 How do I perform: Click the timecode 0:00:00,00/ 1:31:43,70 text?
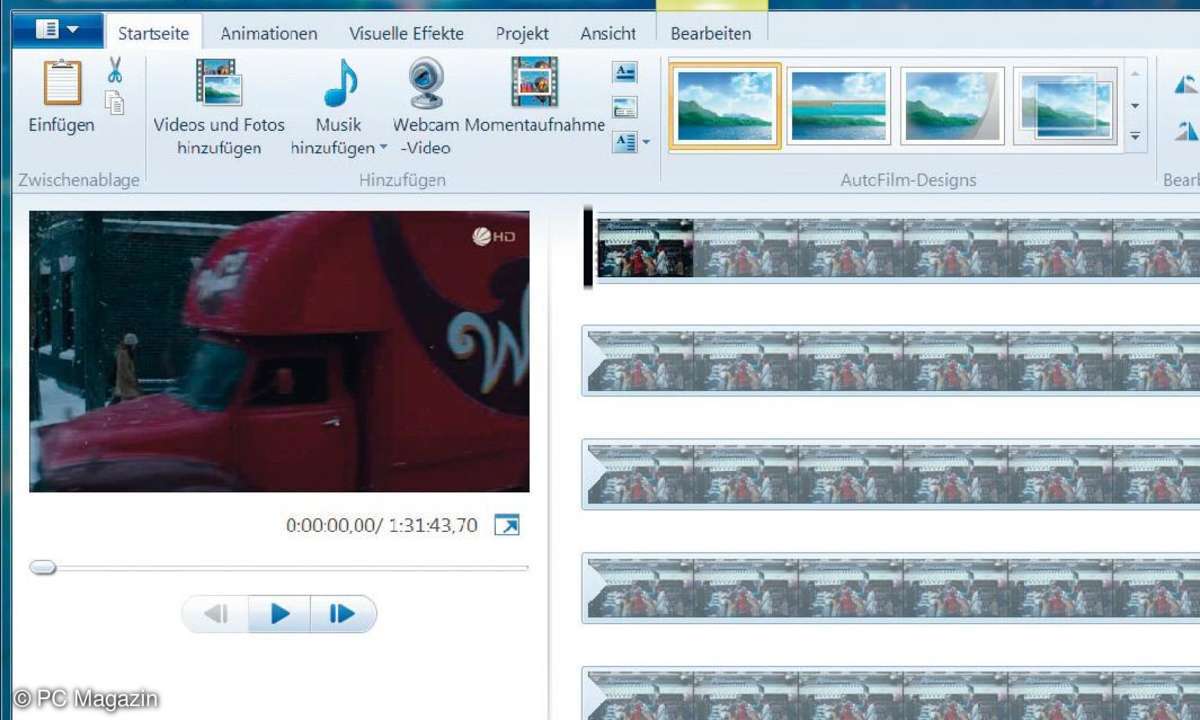coord(382,525)
